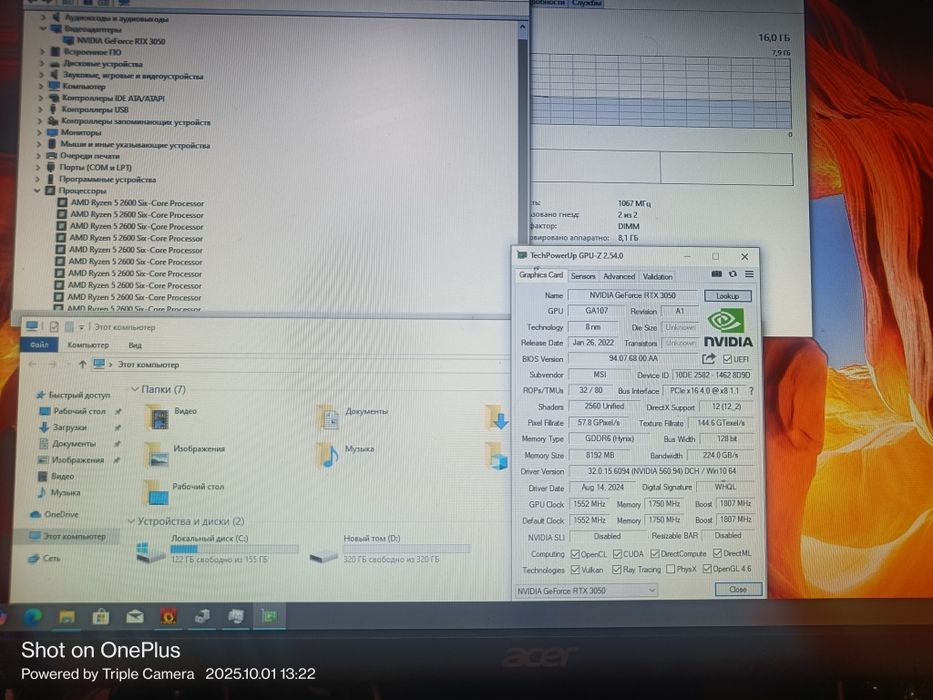The image size is (933, 700).
Task: Expand the Дисковые устройства node
Action: (x=42, y=64)
